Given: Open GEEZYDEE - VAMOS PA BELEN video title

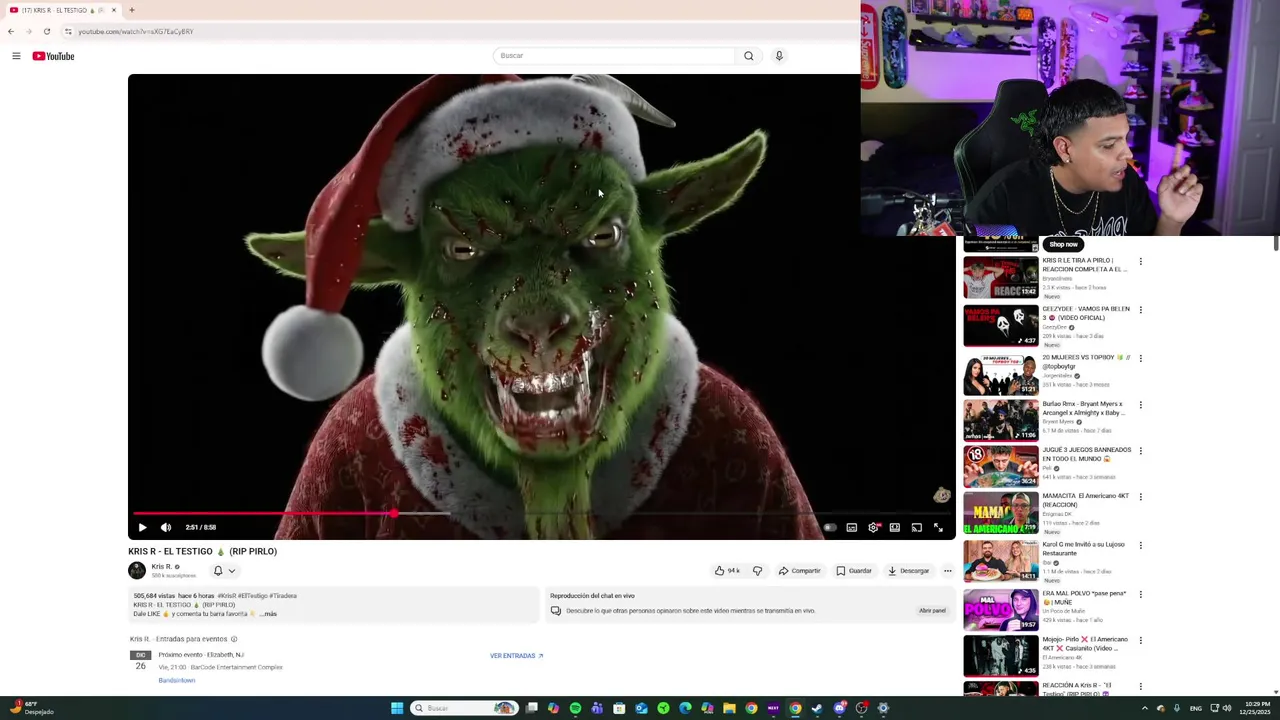Looking at the screenshot, I should pos(1086,313).
